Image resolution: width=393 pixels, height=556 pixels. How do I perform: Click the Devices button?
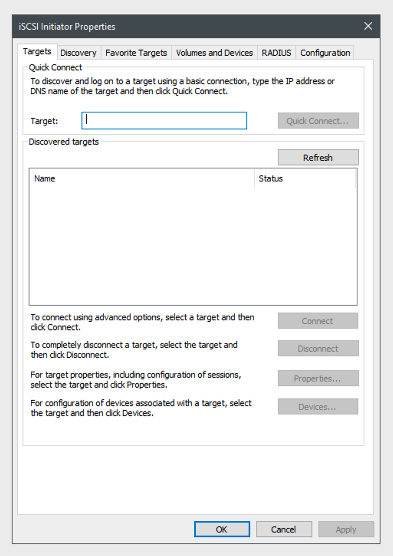pyautogui.click(x=318, y=407)
